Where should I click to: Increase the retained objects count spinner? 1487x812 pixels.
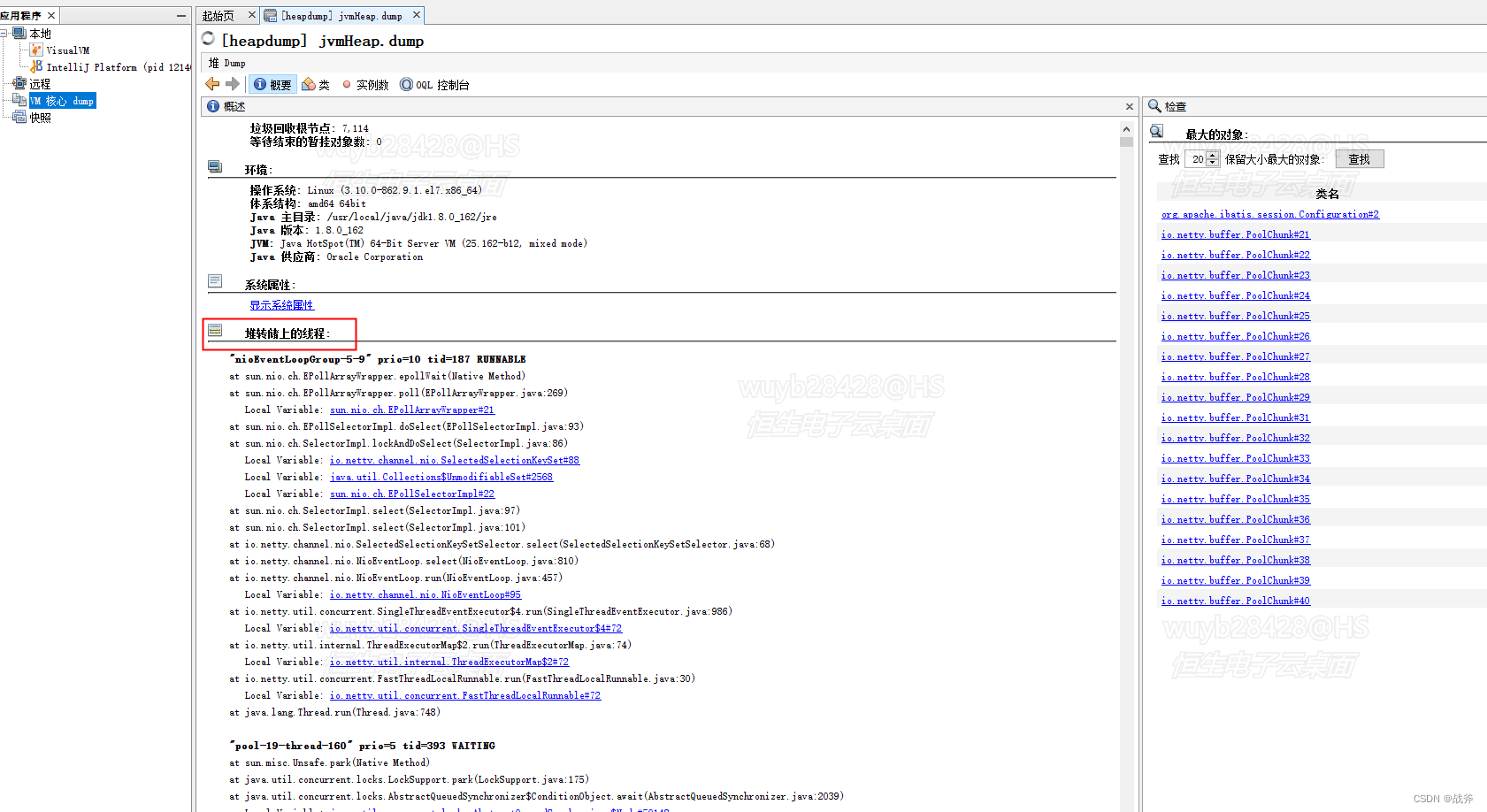pos(1213,155)
